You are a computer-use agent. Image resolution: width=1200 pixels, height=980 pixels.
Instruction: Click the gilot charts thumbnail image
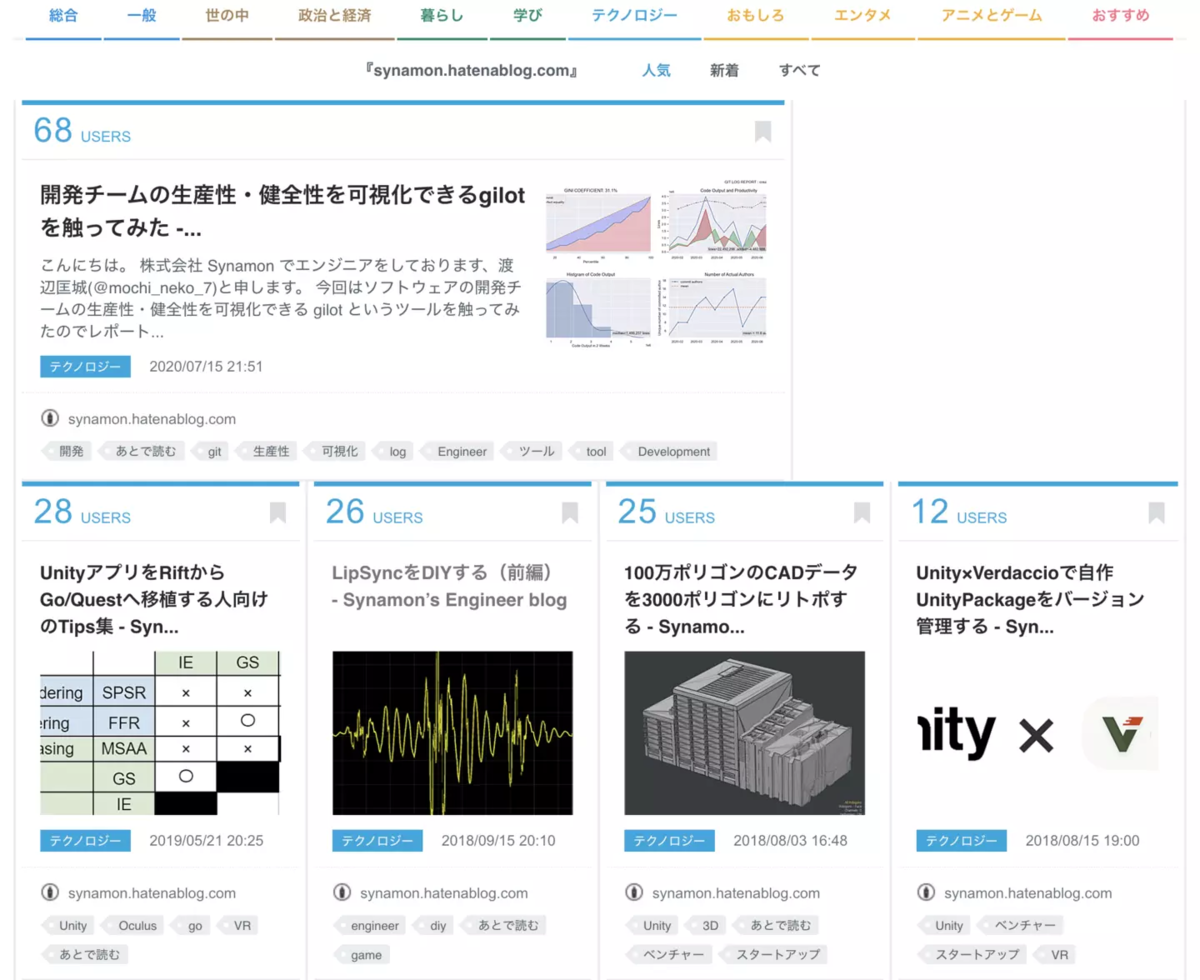[657, 263]
